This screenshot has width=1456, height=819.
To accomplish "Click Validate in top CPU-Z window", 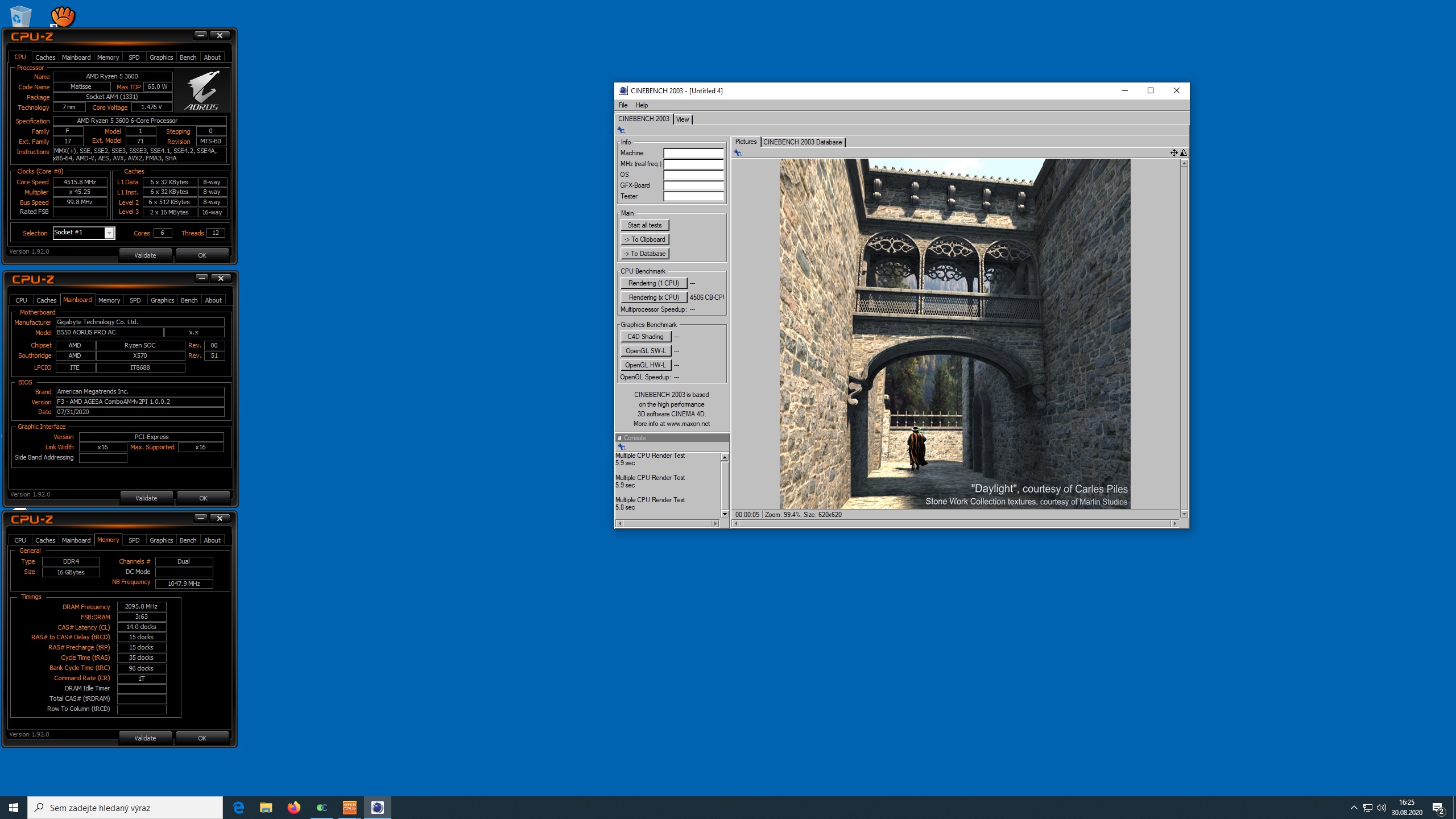I will 145,255.
